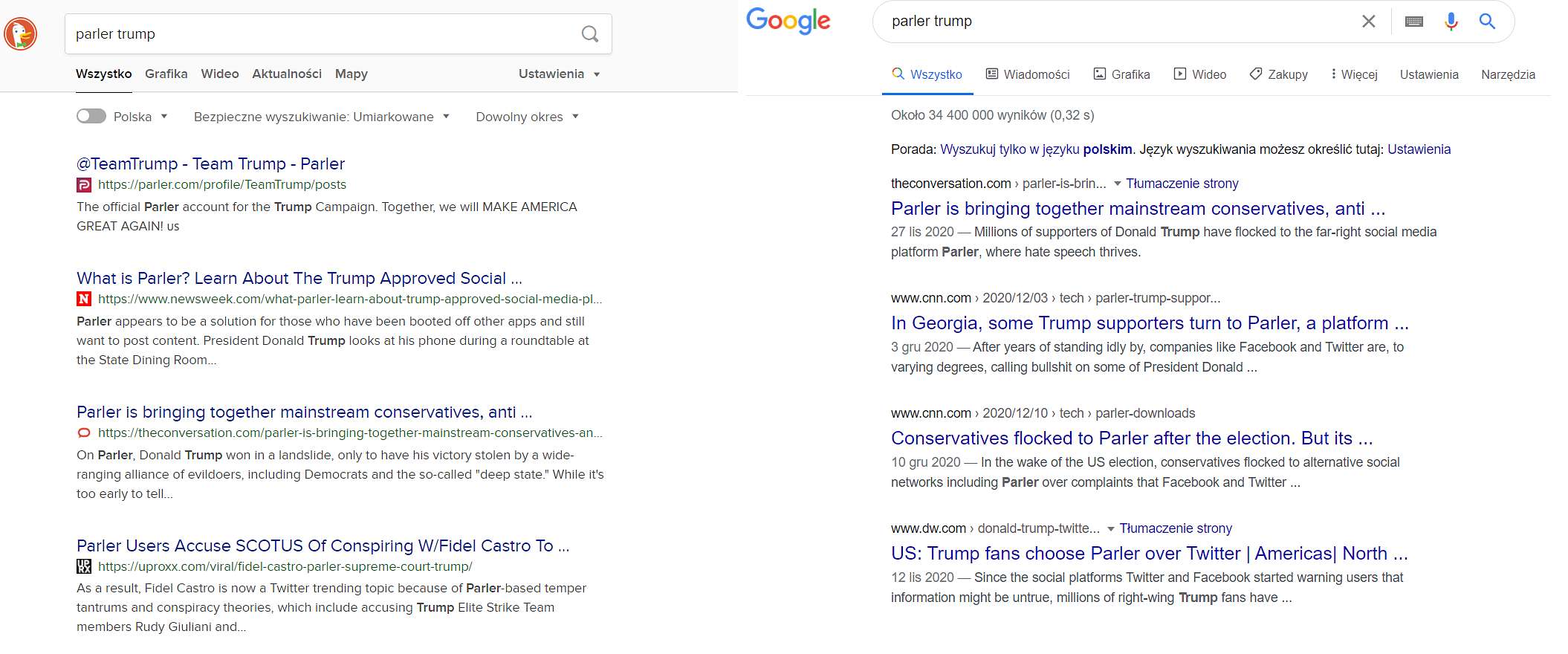
Task: Click the '12 lis 2020' result date
Action: [922, 577]
